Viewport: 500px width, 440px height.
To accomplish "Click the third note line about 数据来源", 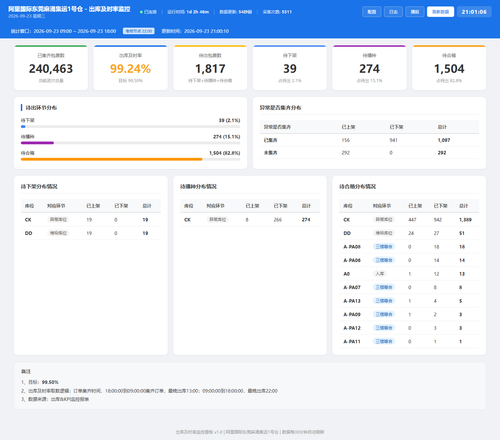I will pyautogui.click(x=55, y=399).
